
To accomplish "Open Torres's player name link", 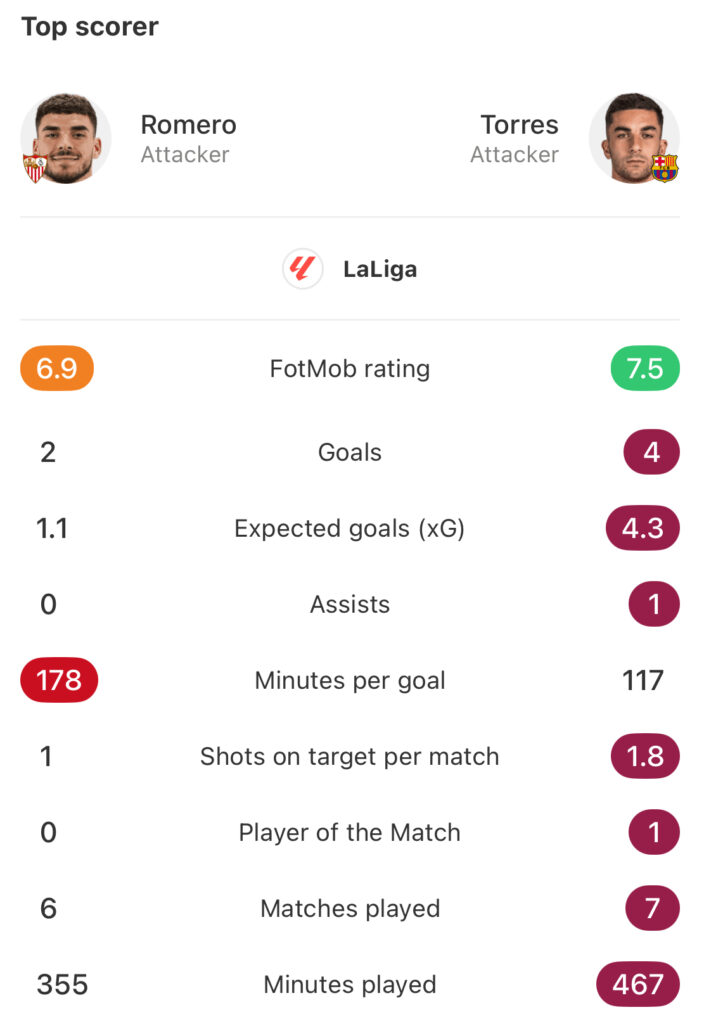I will pyautogui.click(x=519, y=125).
